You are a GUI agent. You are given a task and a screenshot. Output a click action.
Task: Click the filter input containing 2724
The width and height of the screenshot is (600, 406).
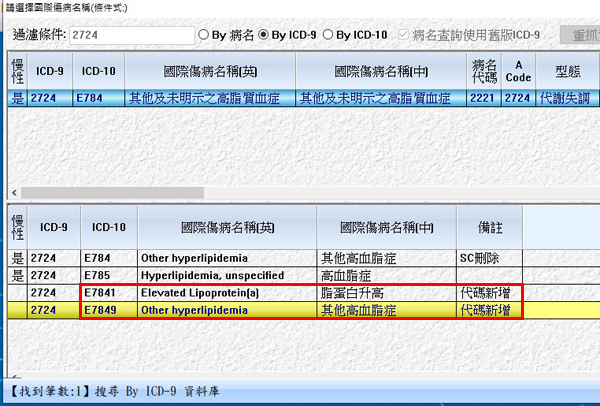point(131,36)
